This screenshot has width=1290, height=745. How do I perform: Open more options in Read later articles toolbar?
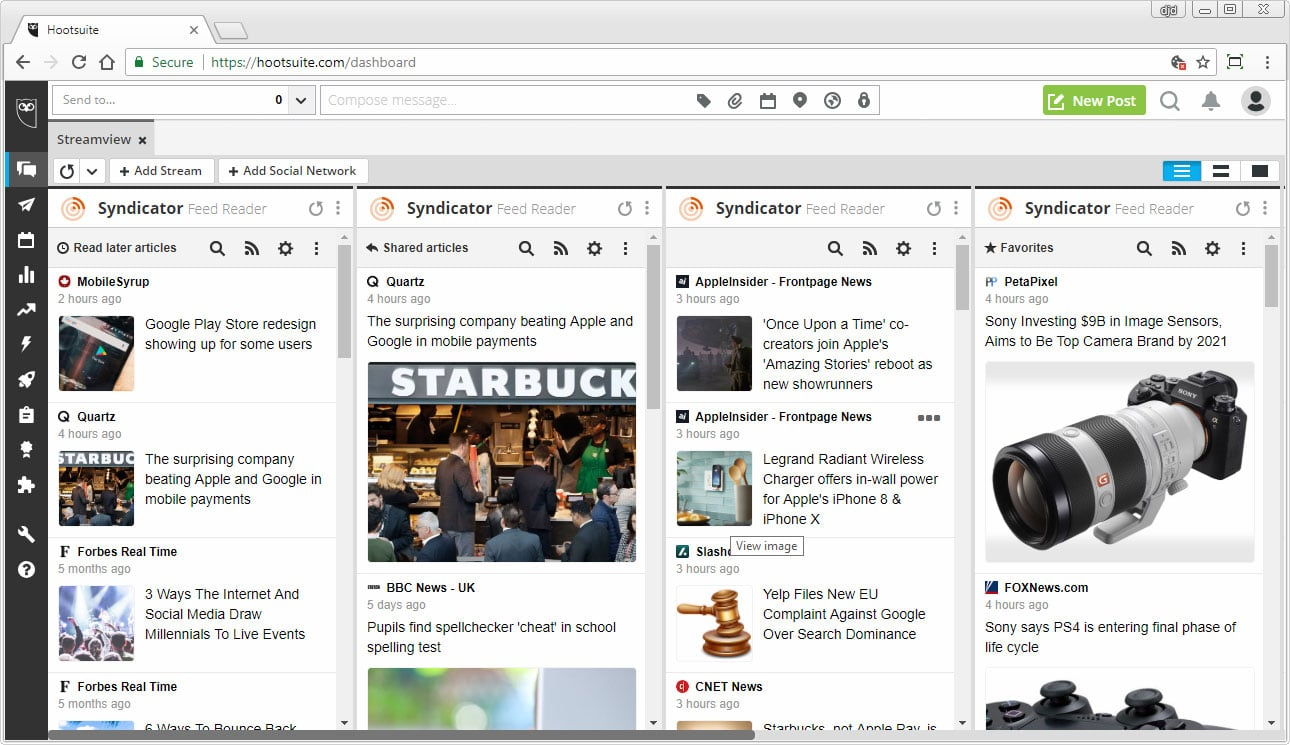point(316,248)
